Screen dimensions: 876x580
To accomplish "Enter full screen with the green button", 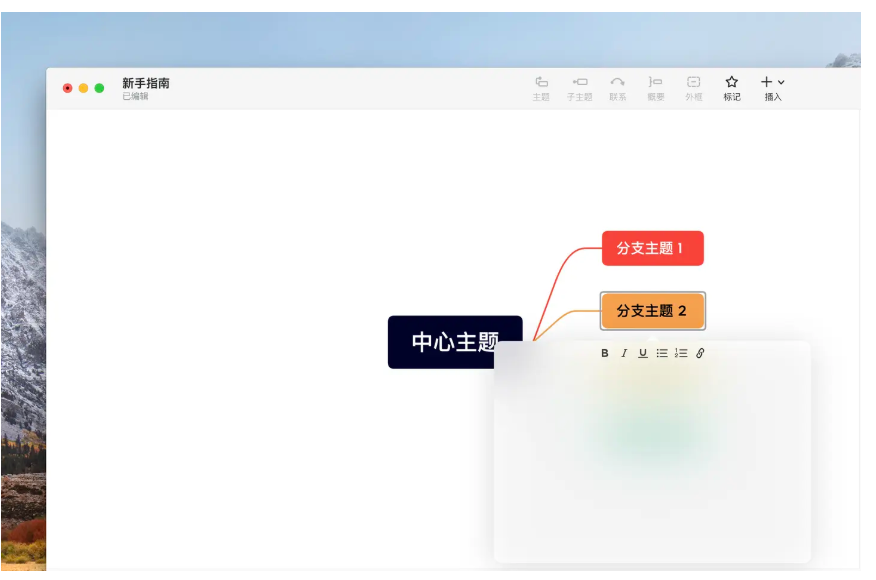I will (99, 88).
